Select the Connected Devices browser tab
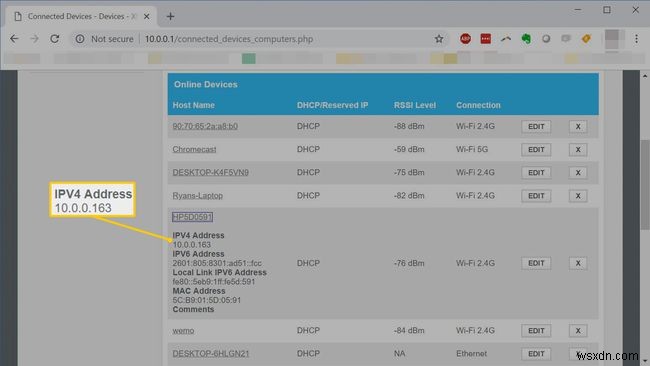The width and height of the screenshot is (650, 366). coord(81,16)
